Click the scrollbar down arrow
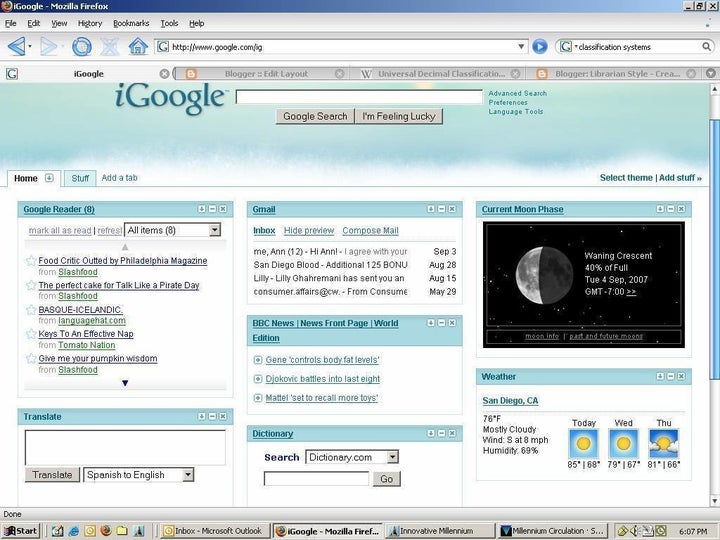Screen dimensions: 720x540 pos(714,501)
